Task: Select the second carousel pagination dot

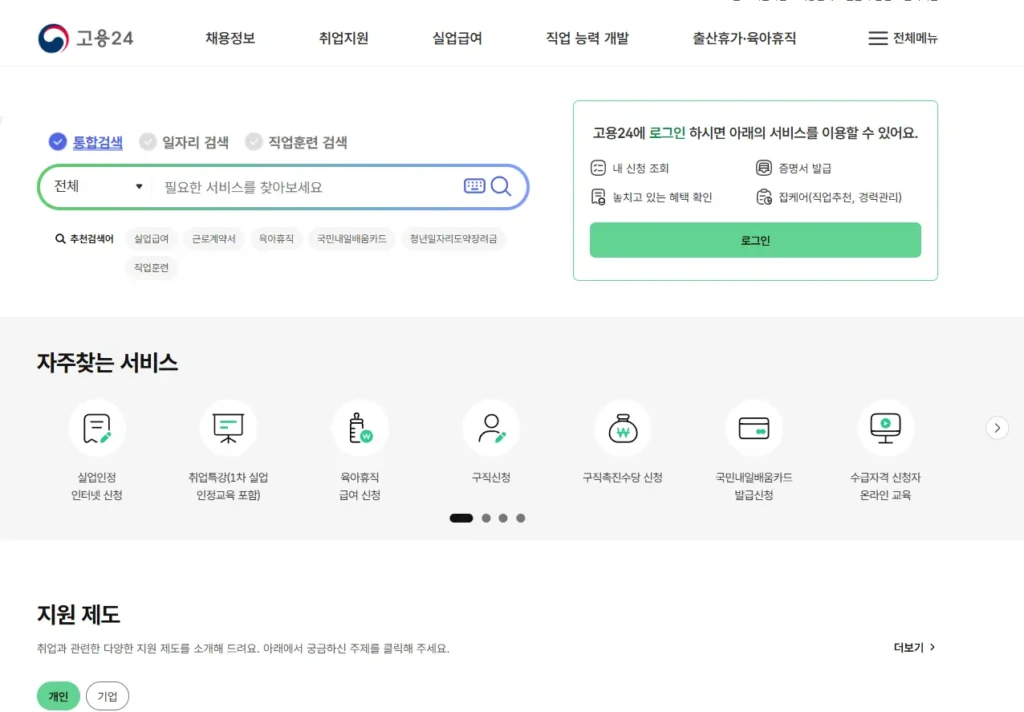Action: (485, 518)
